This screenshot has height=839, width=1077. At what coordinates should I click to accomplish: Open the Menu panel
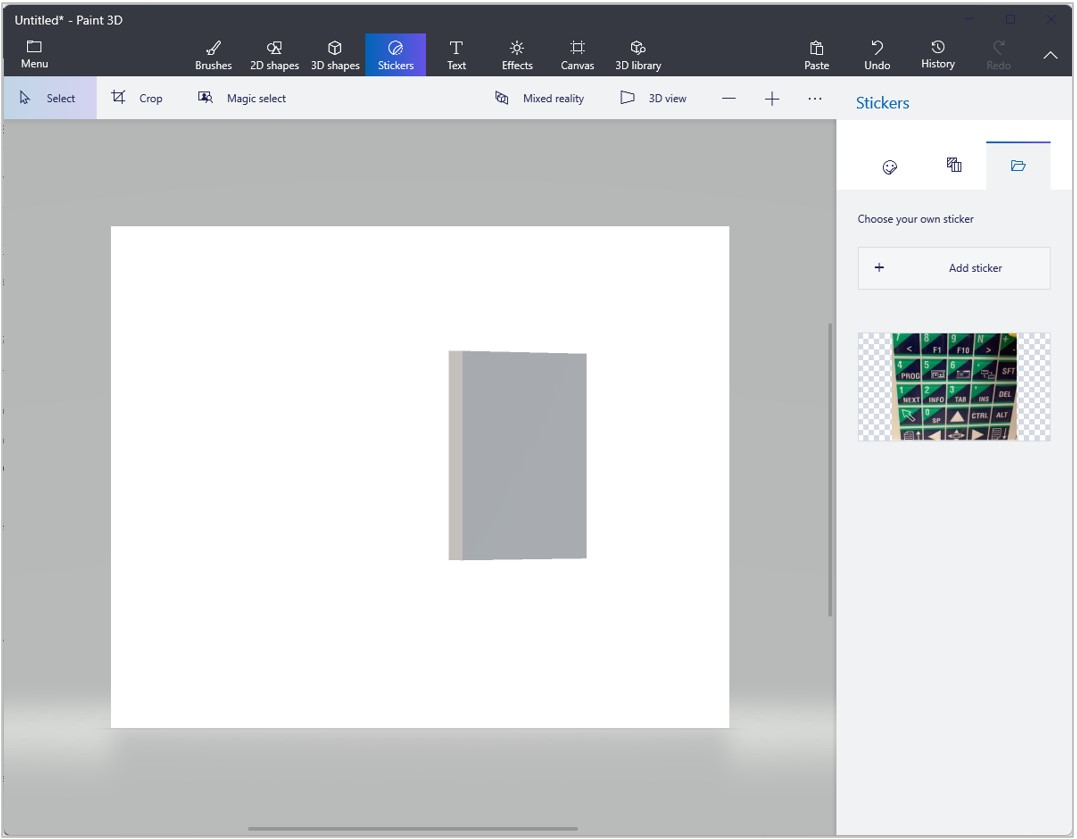pyautogui.click(x=34, y=54)
